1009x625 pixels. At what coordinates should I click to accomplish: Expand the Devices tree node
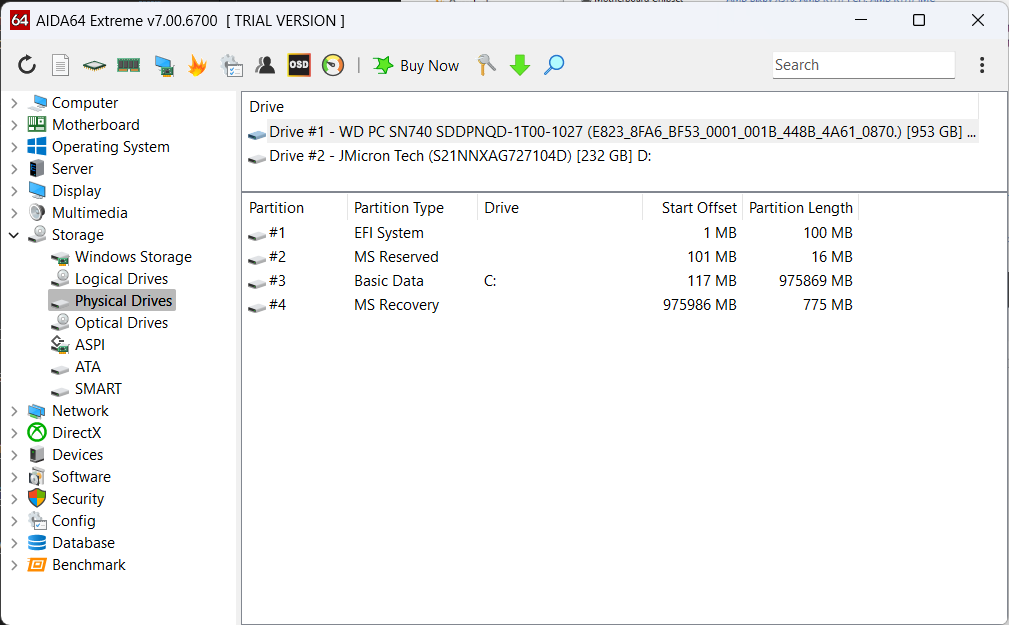coord(14,455)
